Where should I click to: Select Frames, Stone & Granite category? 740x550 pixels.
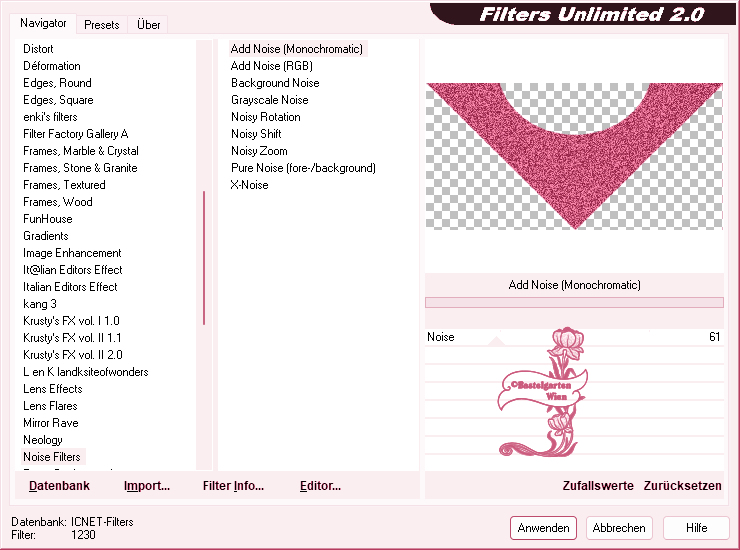(80, 168)
